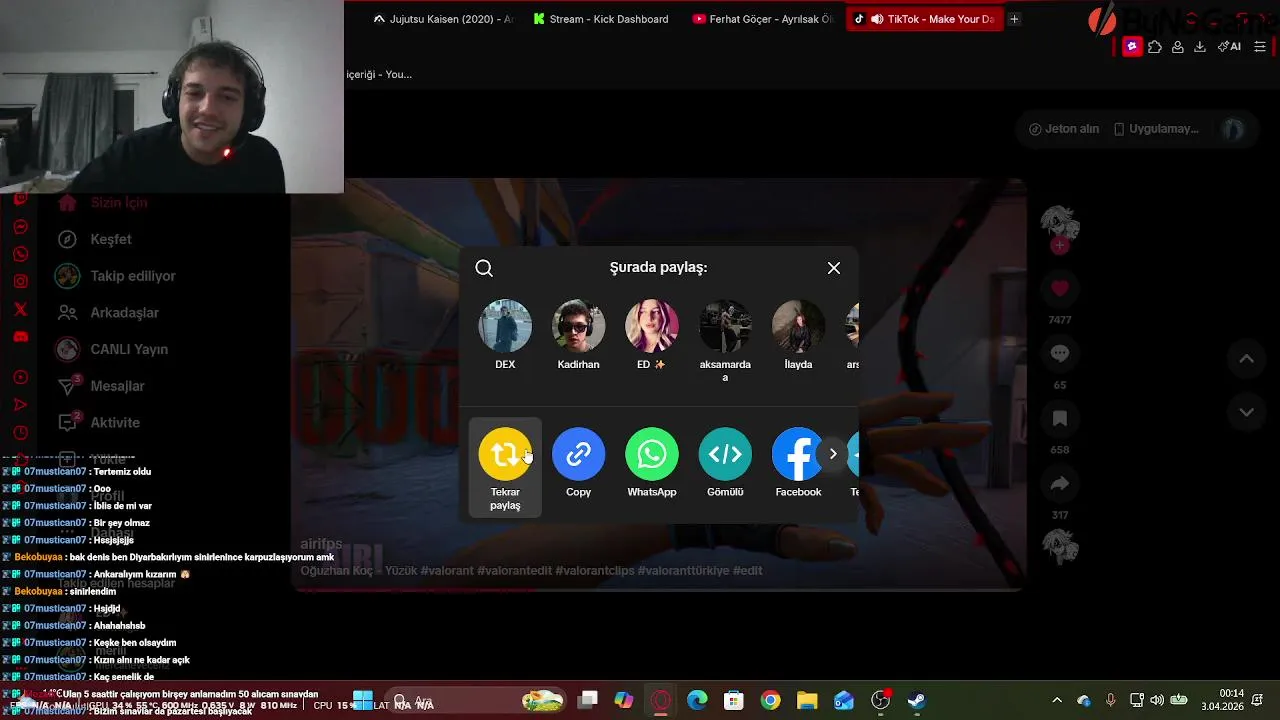Screen dimensions: 1280x720
Task: Open the Gömülü embed option
Action: (725, 454)
